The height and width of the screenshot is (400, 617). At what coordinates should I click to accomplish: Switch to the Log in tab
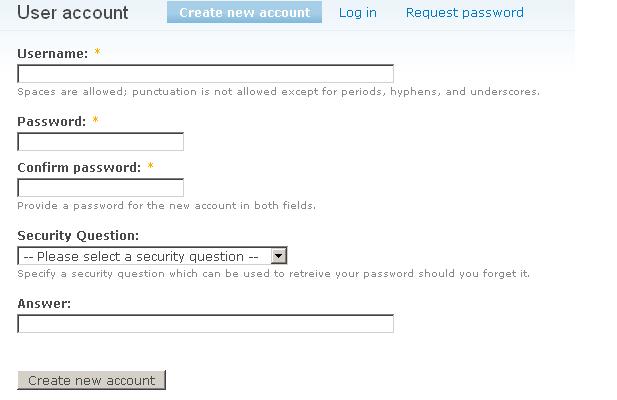[357, 13]
